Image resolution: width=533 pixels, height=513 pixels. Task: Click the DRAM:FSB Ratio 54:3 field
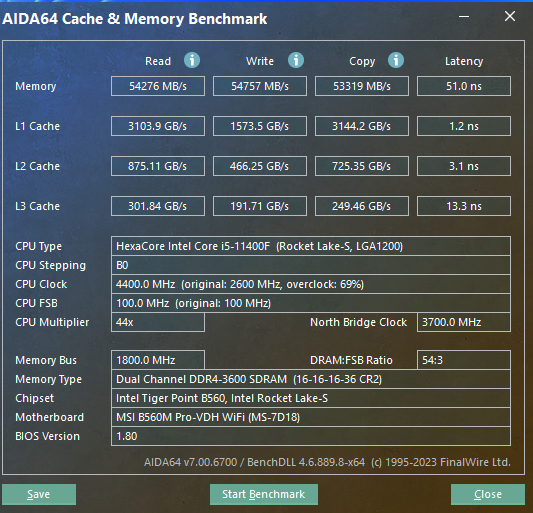464,360
